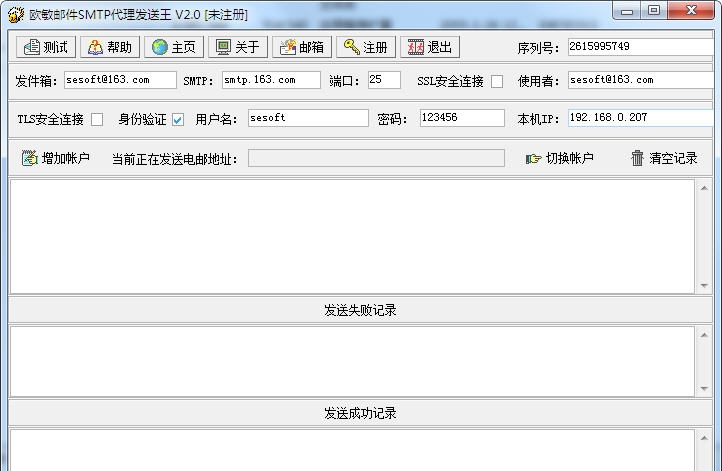Click the 本机IP address field

point(640,118)
